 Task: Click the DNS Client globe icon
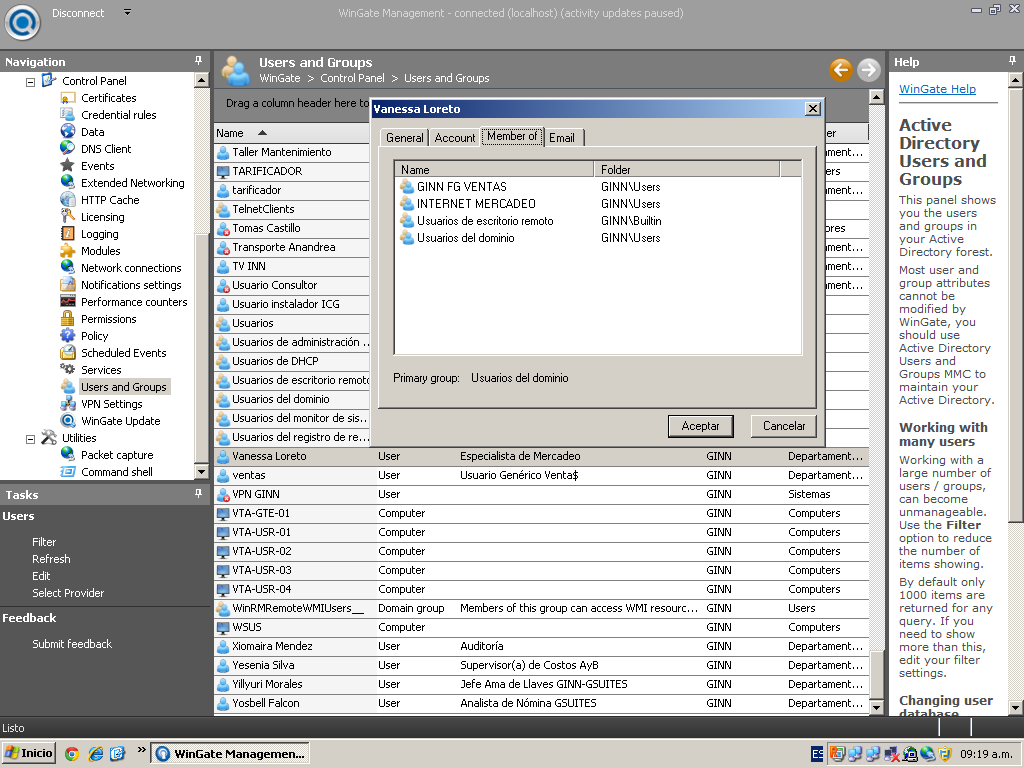tap(68, 149)
